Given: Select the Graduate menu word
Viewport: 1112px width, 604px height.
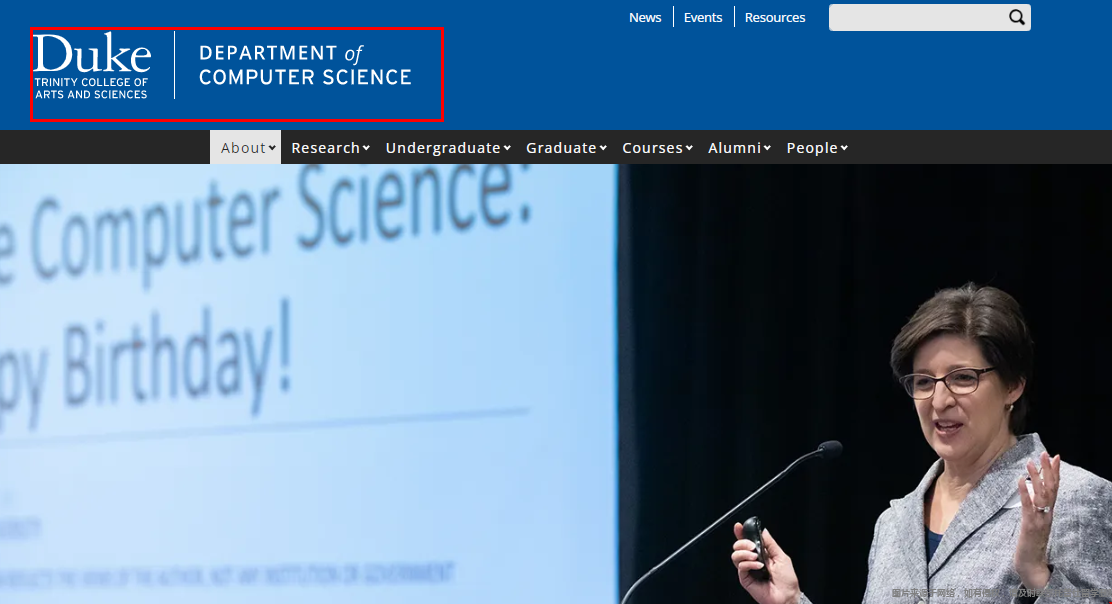Looking at the screenshot, I should (561, 147).
